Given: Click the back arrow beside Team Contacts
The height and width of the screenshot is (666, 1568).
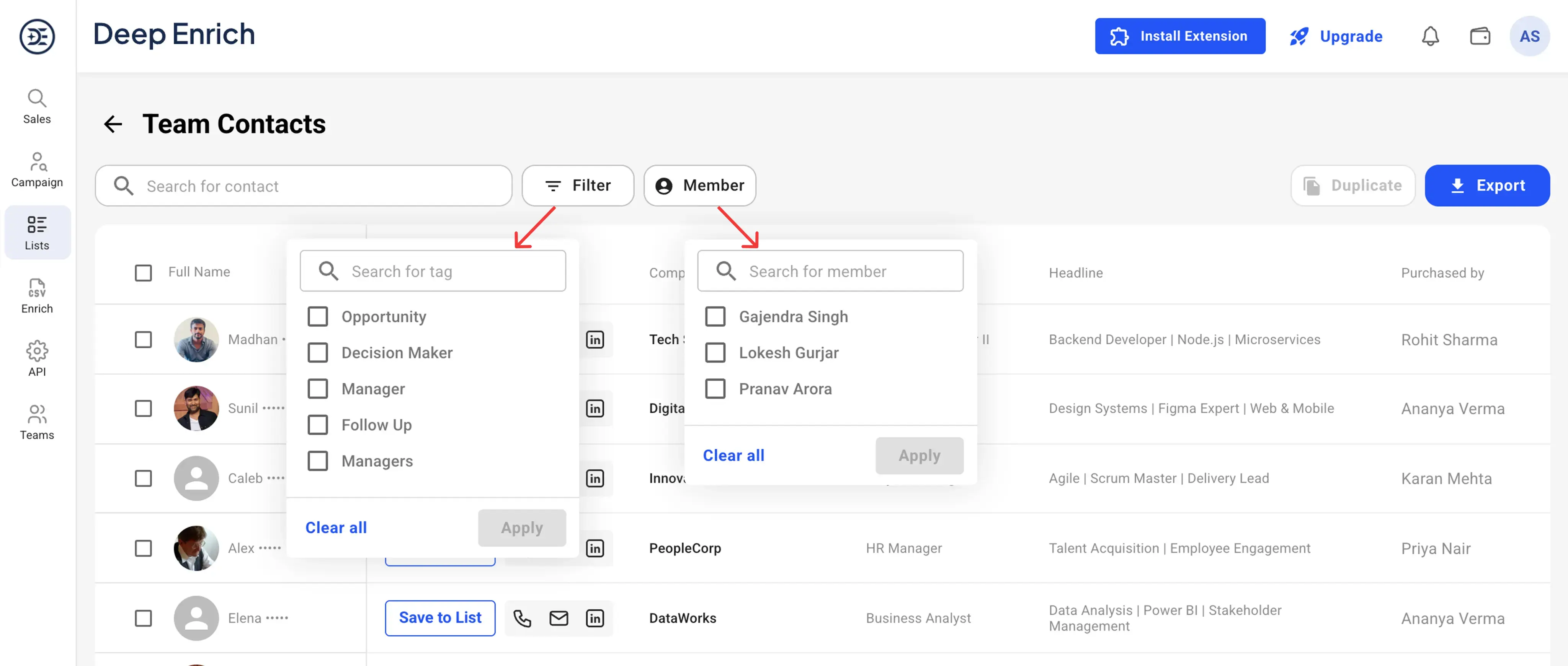Looking at the screenshot, I should 113,124.
